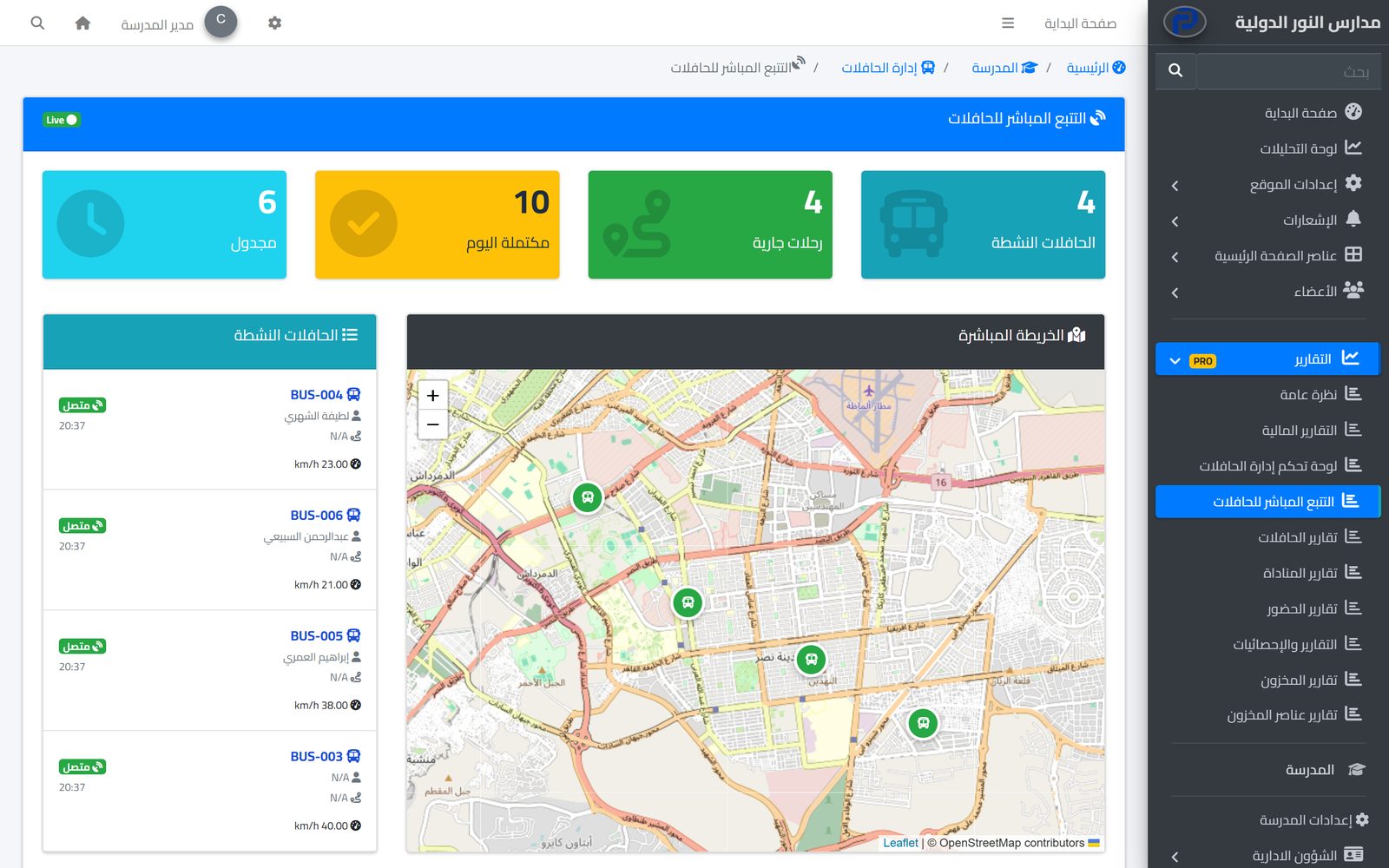Click the checkmark icon on مكتمل اليوم card
Viewport: 1389px width, 868px height.
[x=364, y=224]
